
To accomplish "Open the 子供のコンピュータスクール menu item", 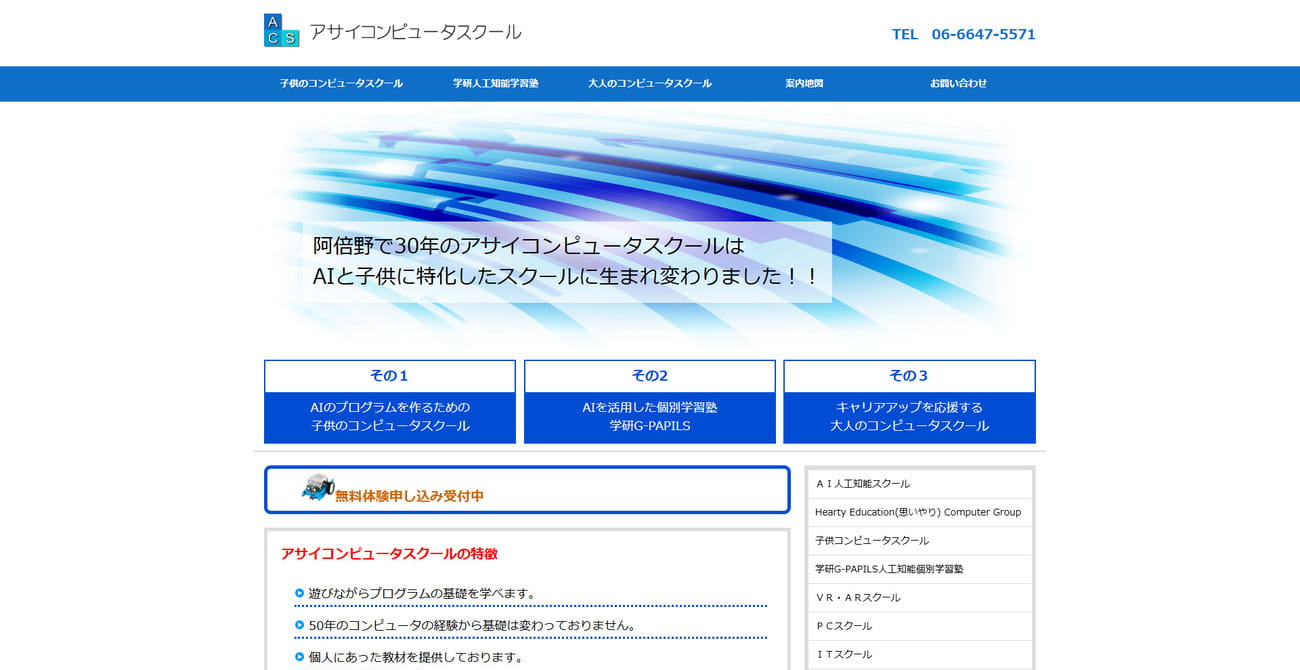I will (x=340, y=84).
